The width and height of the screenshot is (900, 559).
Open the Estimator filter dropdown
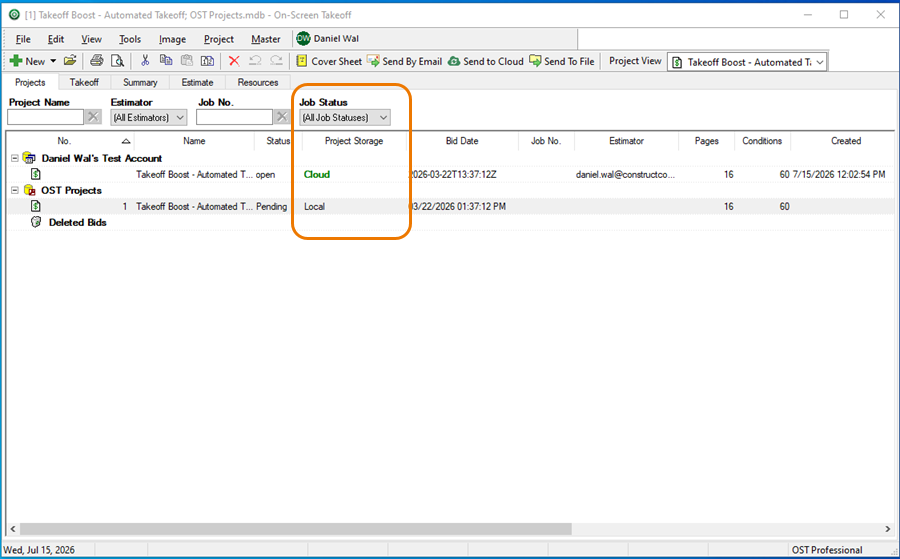point(149,117)
